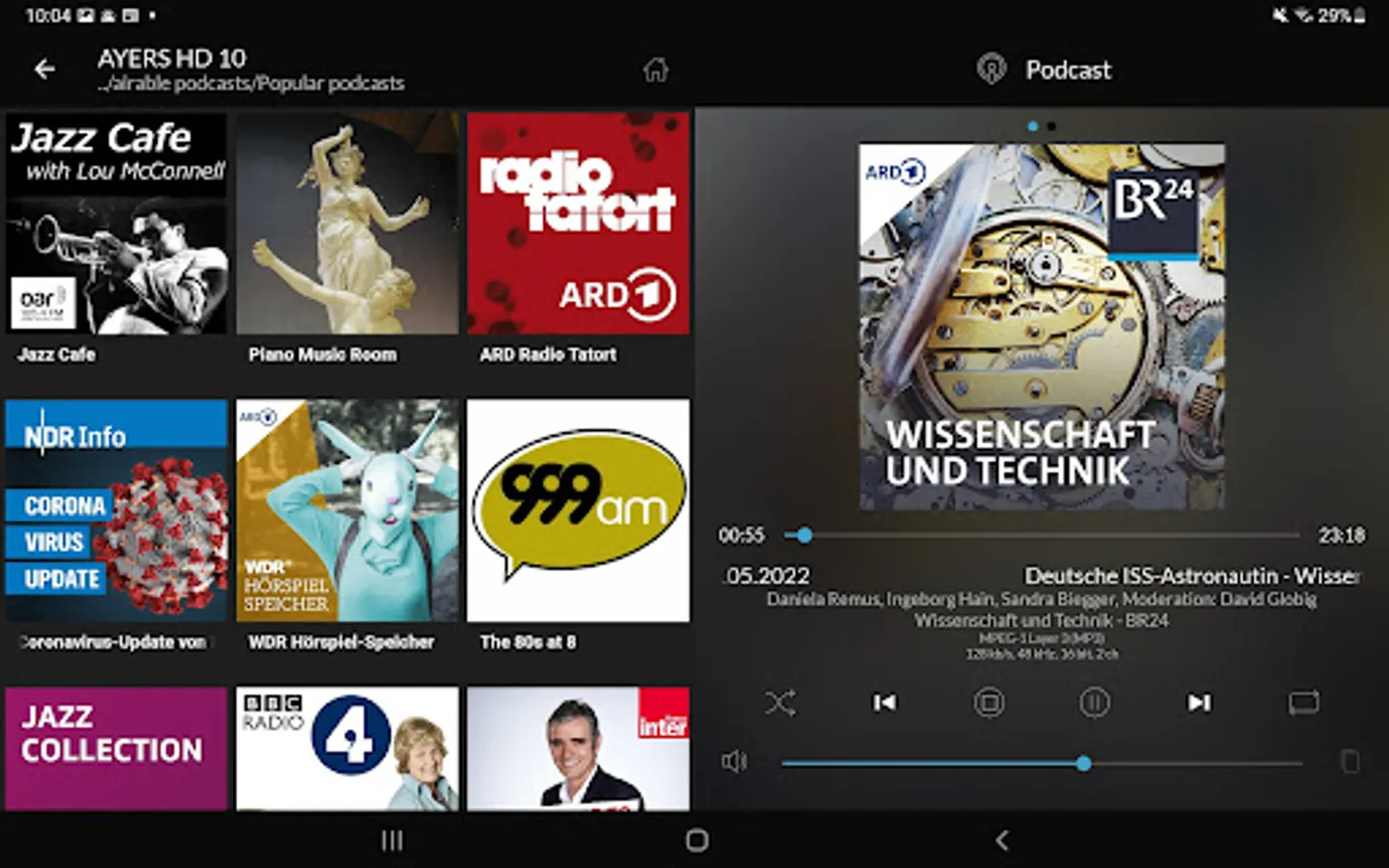Skip to previous track

[884, 702]
